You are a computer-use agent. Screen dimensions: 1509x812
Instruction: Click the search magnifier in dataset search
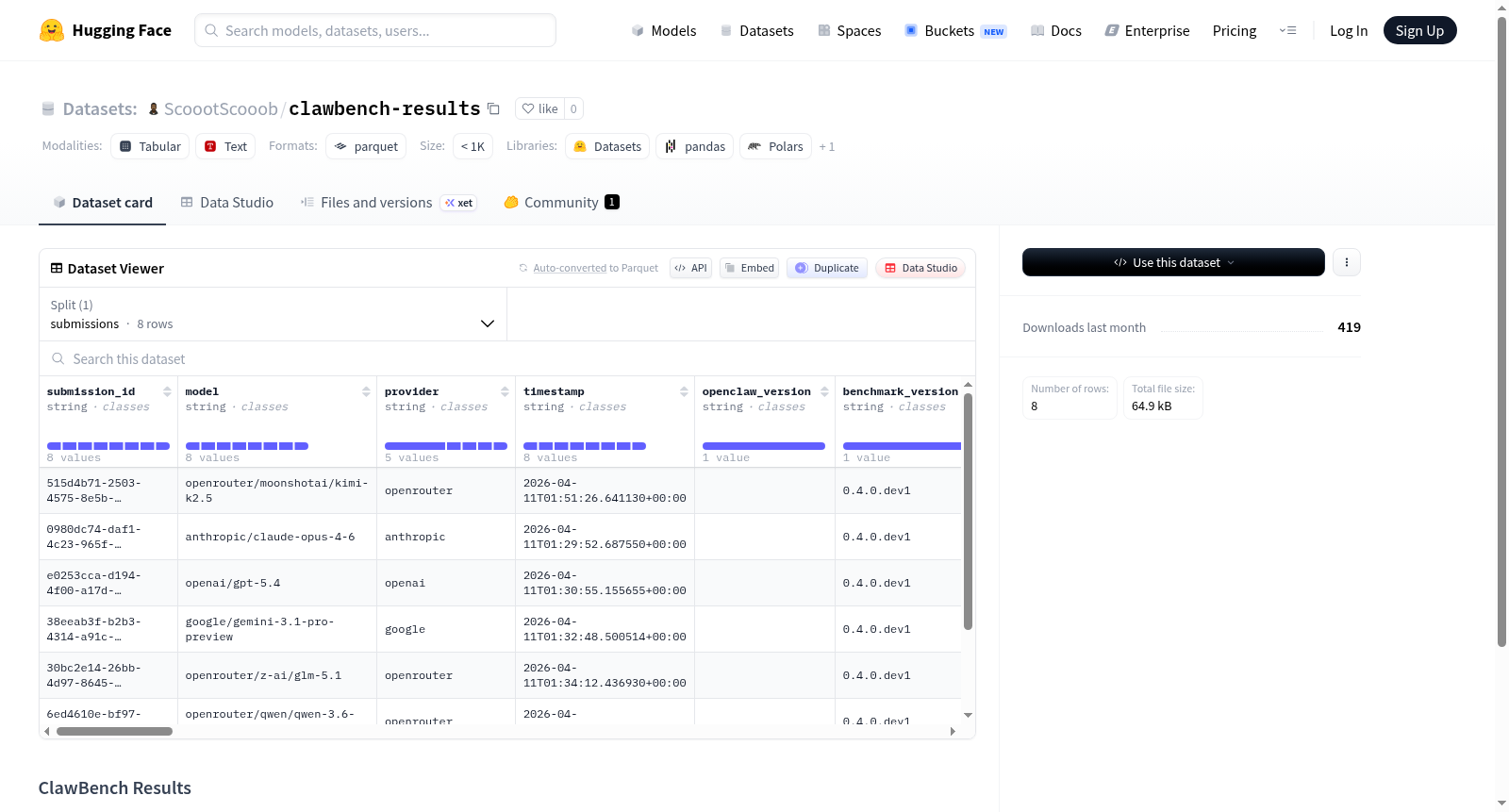[58, 358]
